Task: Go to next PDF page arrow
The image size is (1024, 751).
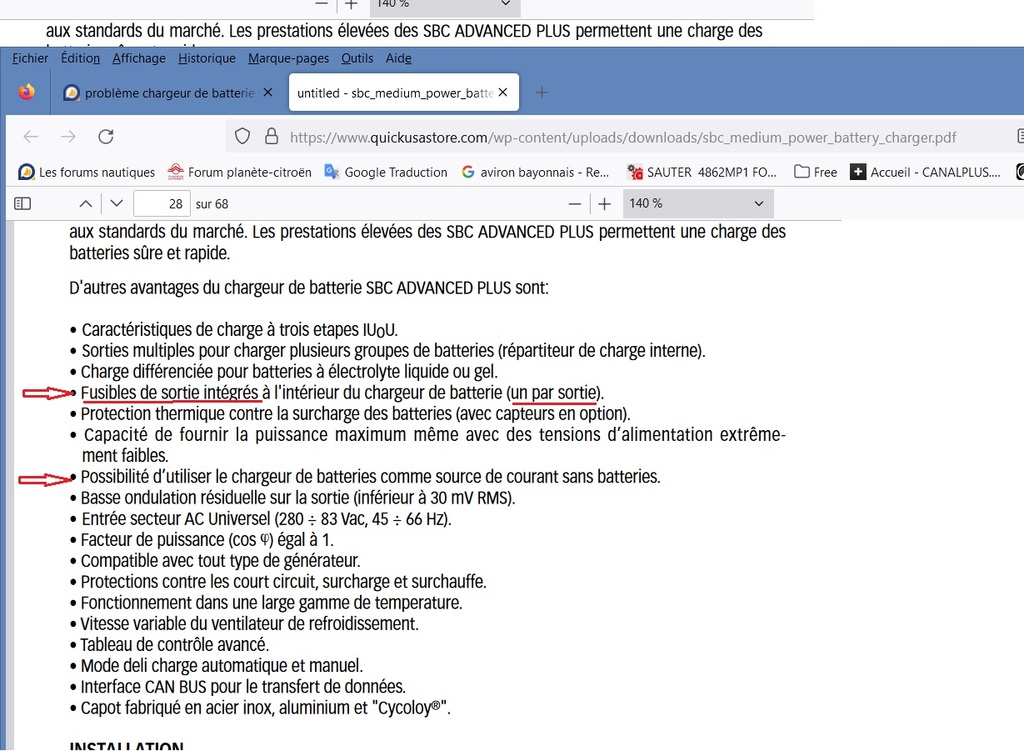Action: tap(116, 204)
